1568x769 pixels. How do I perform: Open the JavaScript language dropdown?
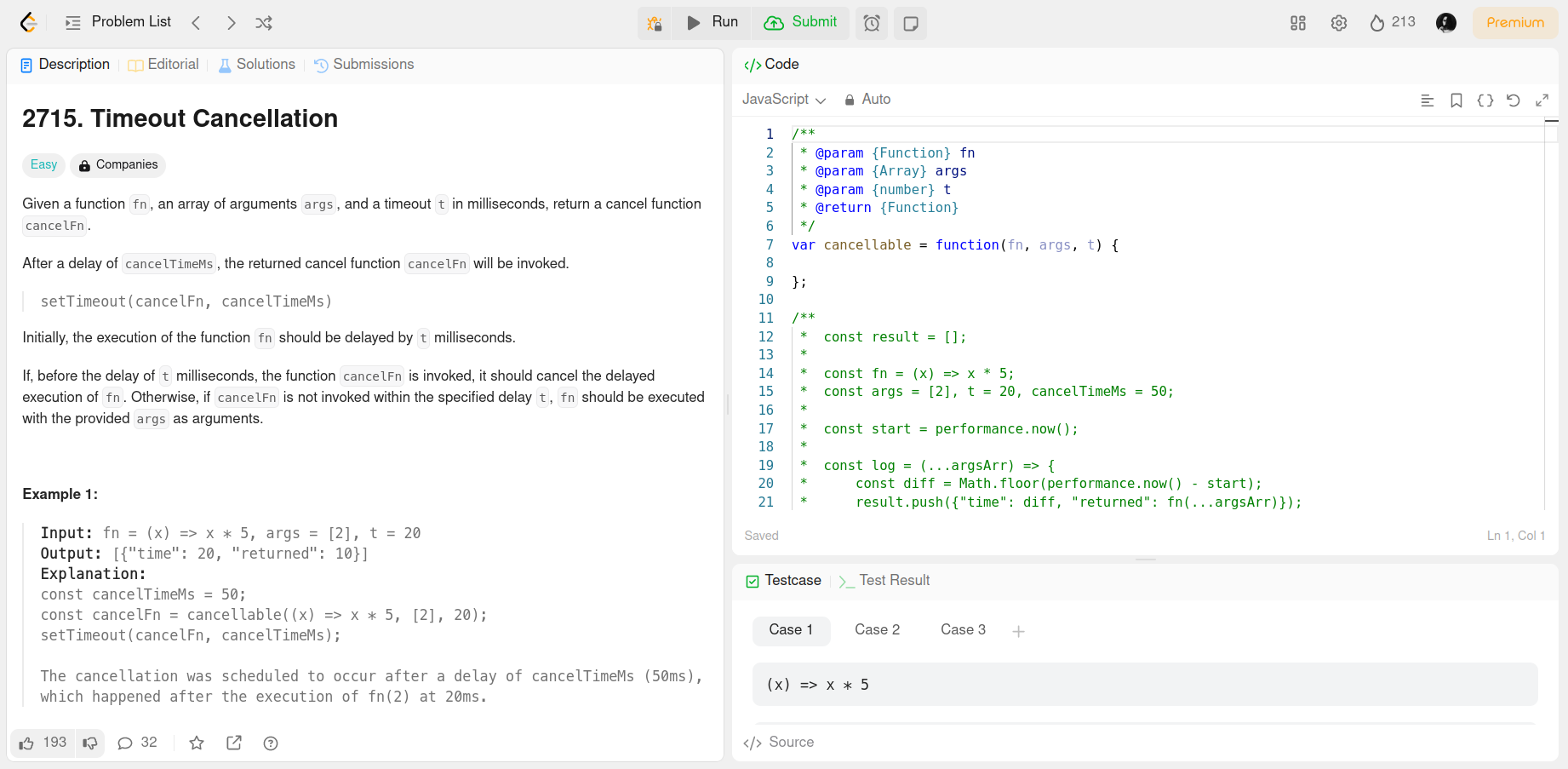pyautogui.click(x=784, y=100)
